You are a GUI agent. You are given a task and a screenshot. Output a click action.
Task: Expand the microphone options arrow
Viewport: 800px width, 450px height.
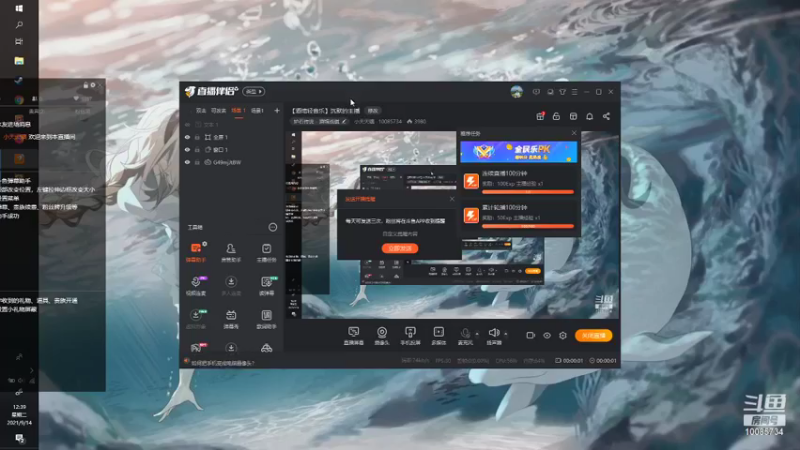(477, 334)
